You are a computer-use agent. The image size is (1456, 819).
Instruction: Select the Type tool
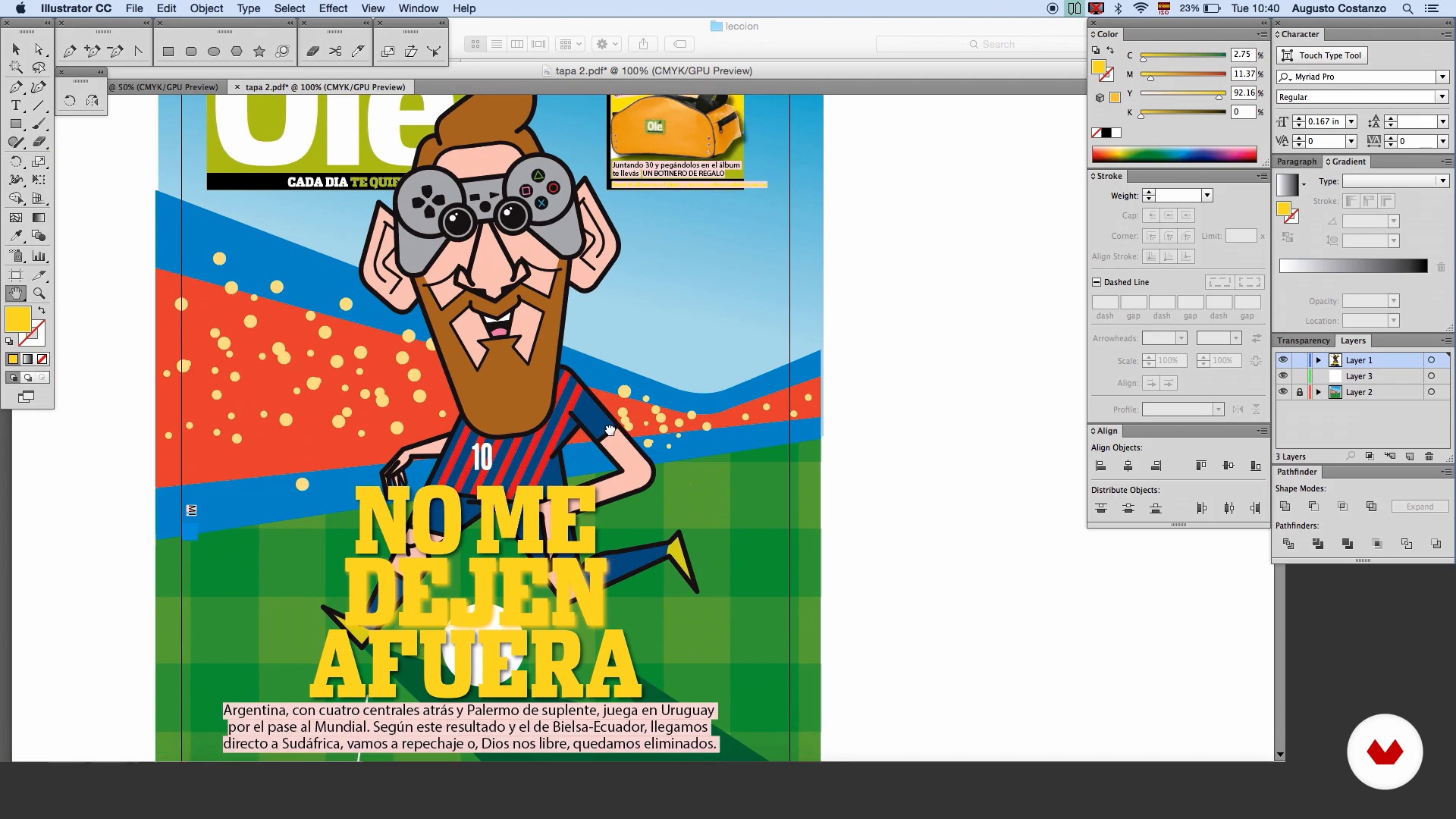point(15,105)
